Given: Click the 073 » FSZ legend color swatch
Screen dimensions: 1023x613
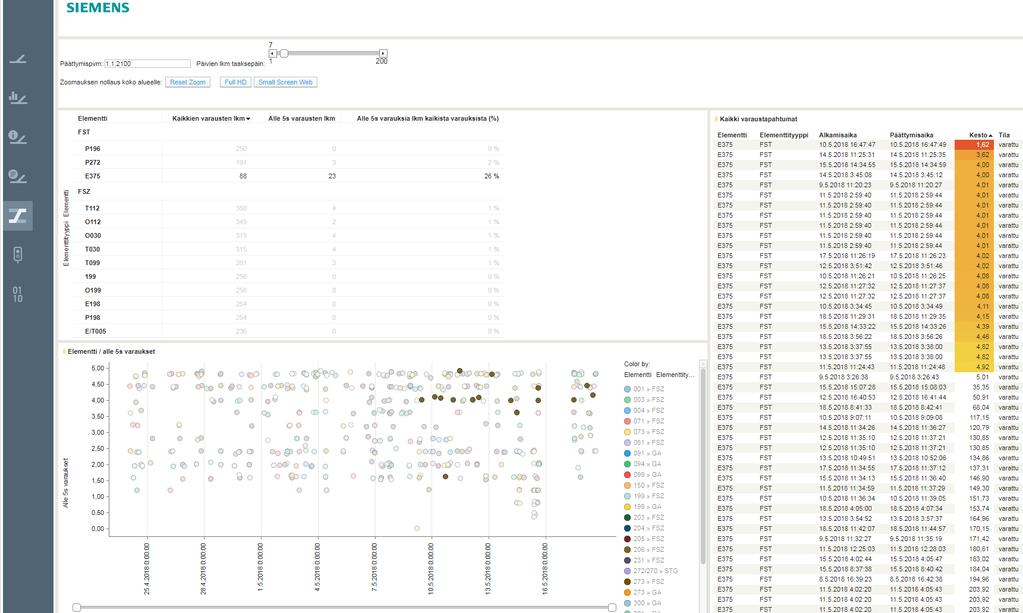Looking at the screenshot, I should pos(628,432).
